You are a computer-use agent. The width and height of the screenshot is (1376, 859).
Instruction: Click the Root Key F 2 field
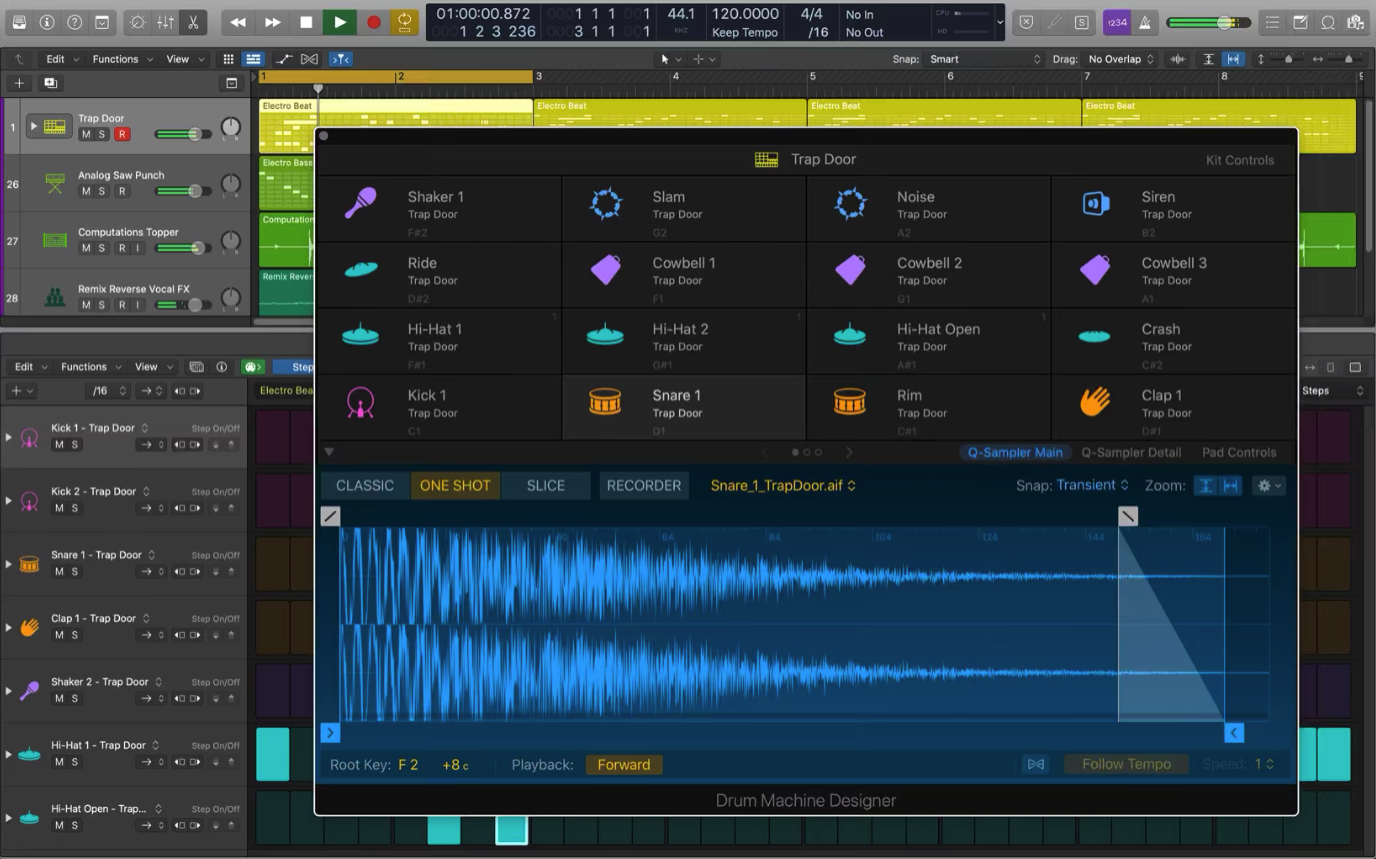408,765
